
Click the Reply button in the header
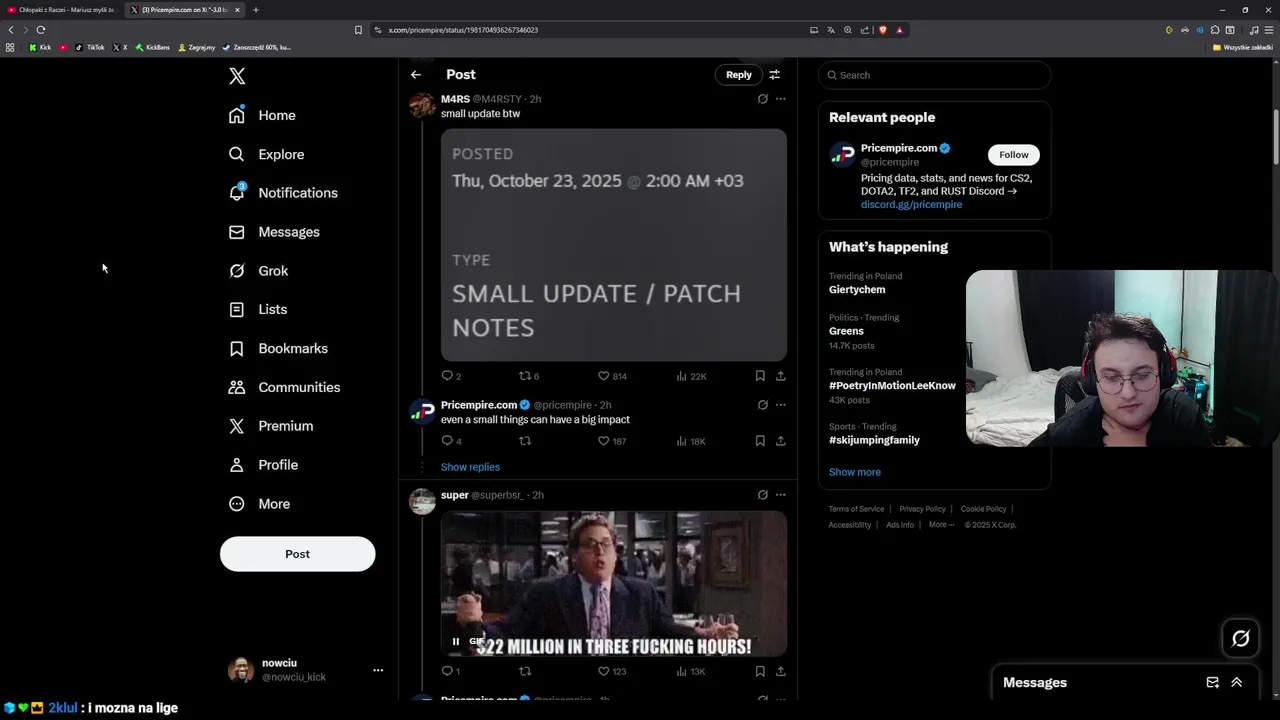click(x=739, y=75)
